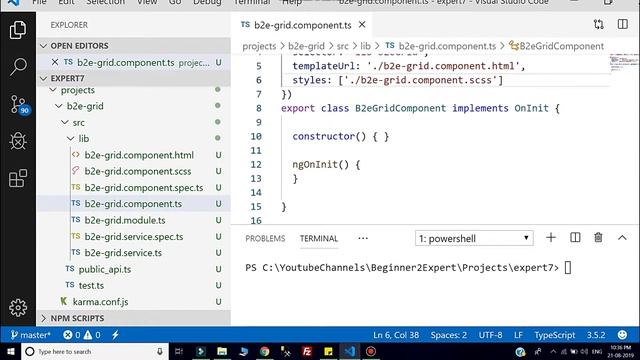
Task: Click UTF-8 encoding in status bar
Action: pos(491,335)
